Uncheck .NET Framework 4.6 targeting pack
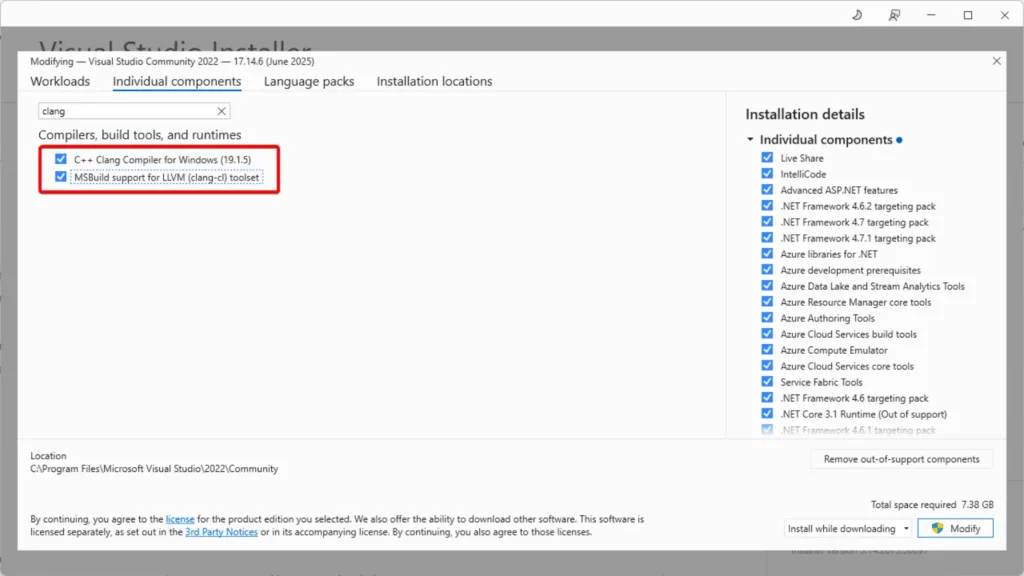The image size is (1024, 576). coord(767,398)
